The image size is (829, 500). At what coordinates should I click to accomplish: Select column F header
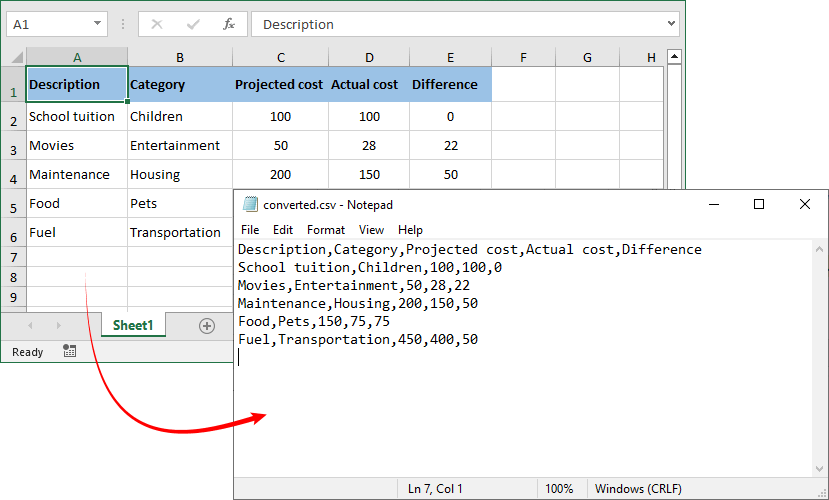[x=523, y=57]
